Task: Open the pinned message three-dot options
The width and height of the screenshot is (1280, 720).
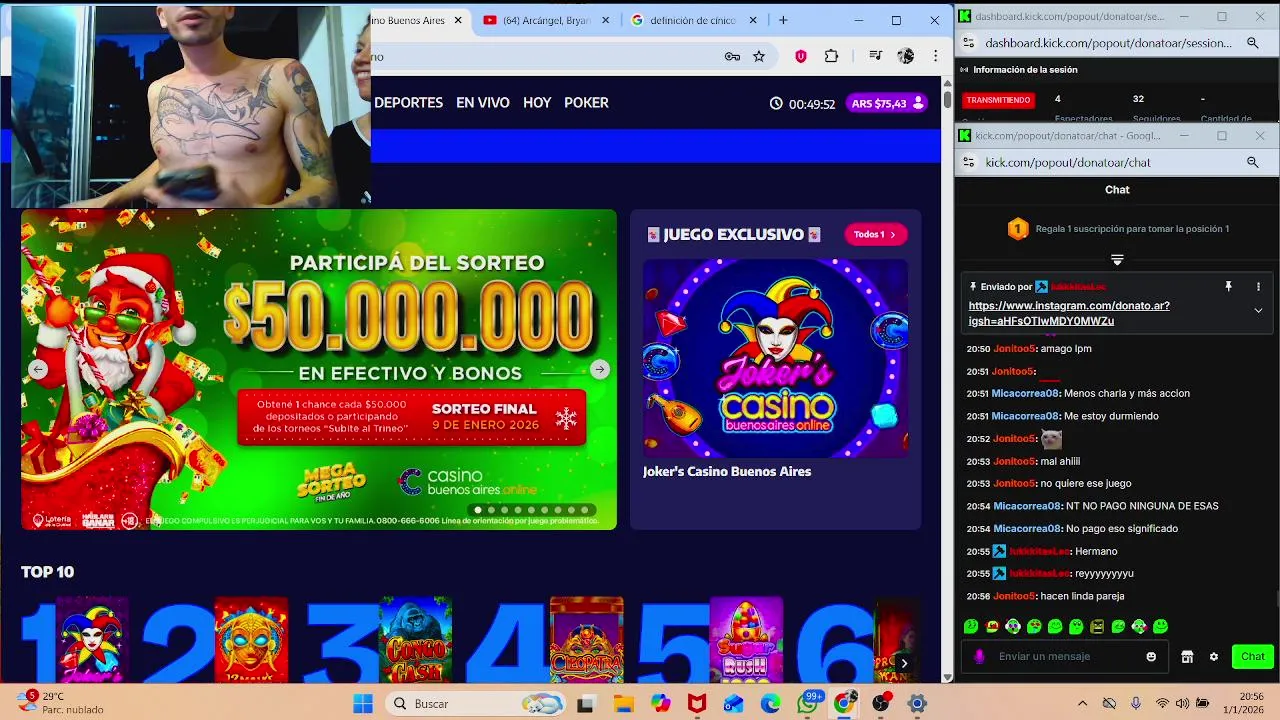Action: (1258, 286)
